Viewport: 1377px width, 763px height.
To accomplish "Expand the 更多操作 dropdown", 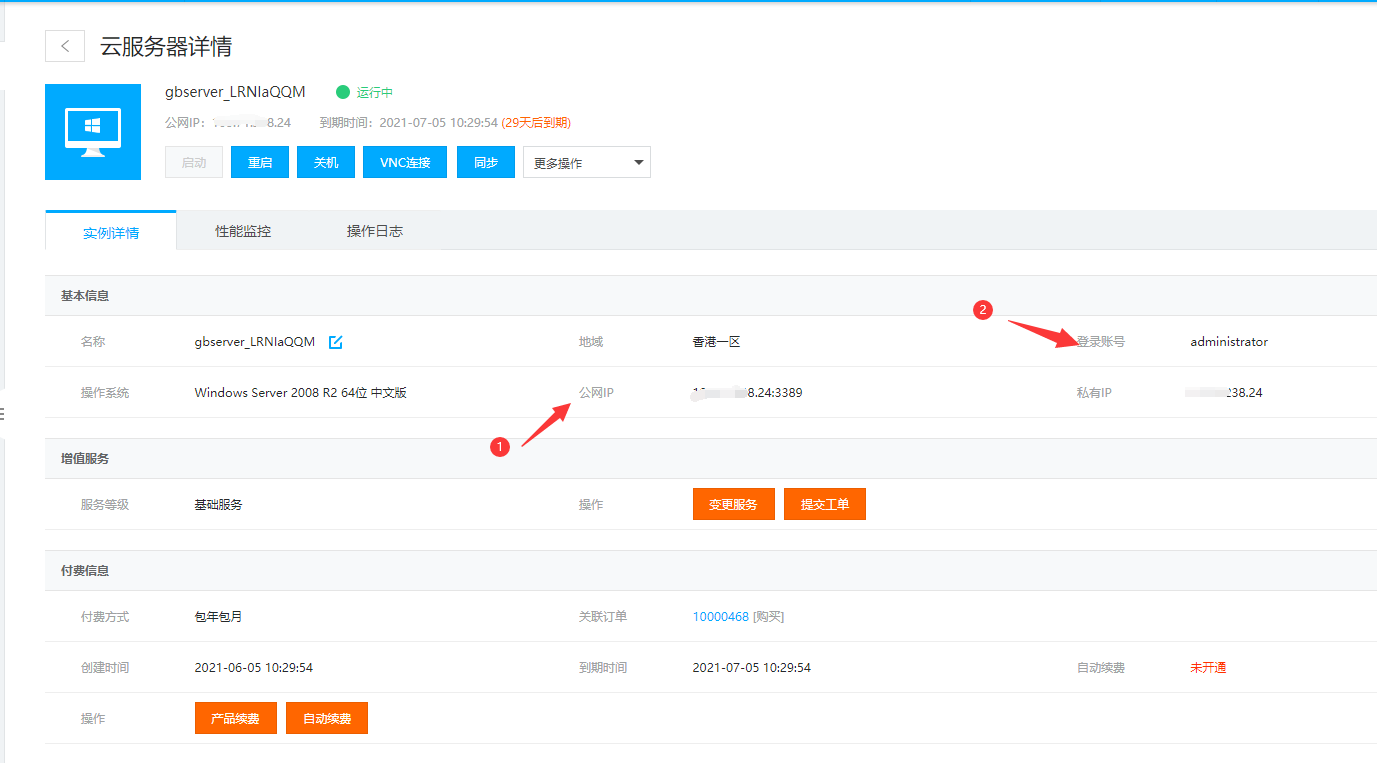I will [x=587, y=163].
